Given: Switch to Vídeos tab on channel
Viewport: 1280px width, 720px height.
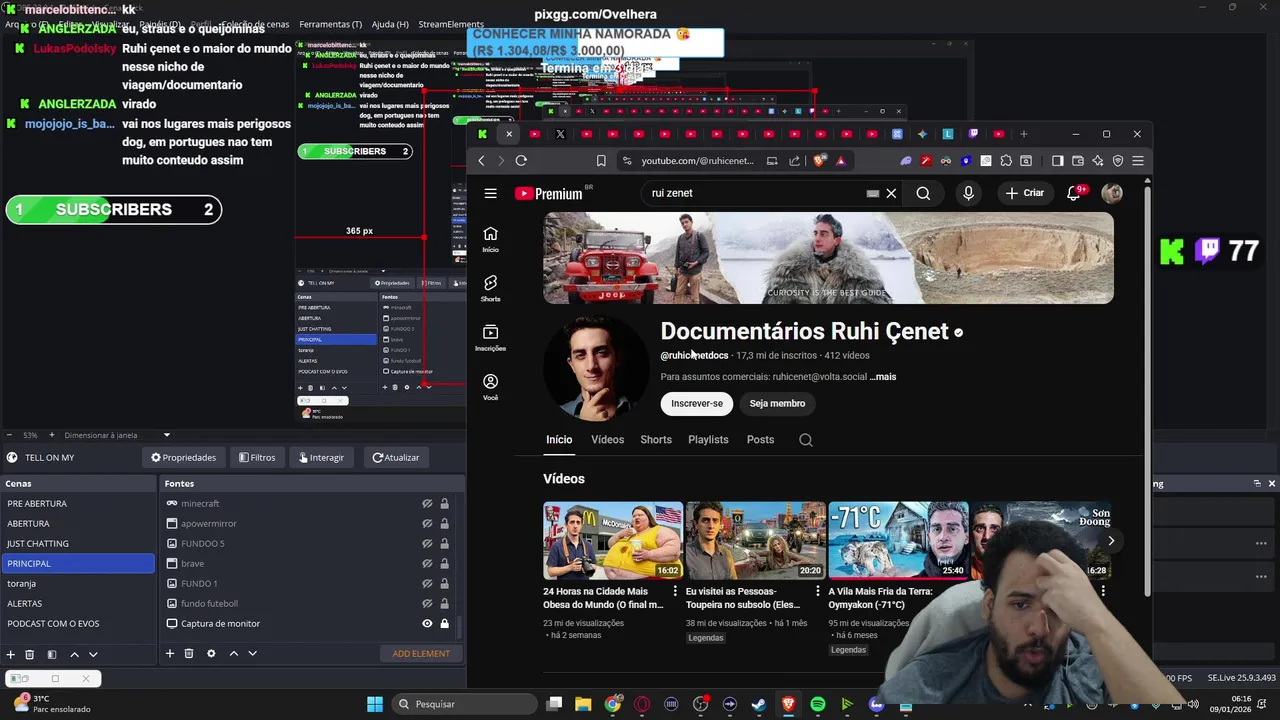Looking at the screenshot, I should (607, 440).
